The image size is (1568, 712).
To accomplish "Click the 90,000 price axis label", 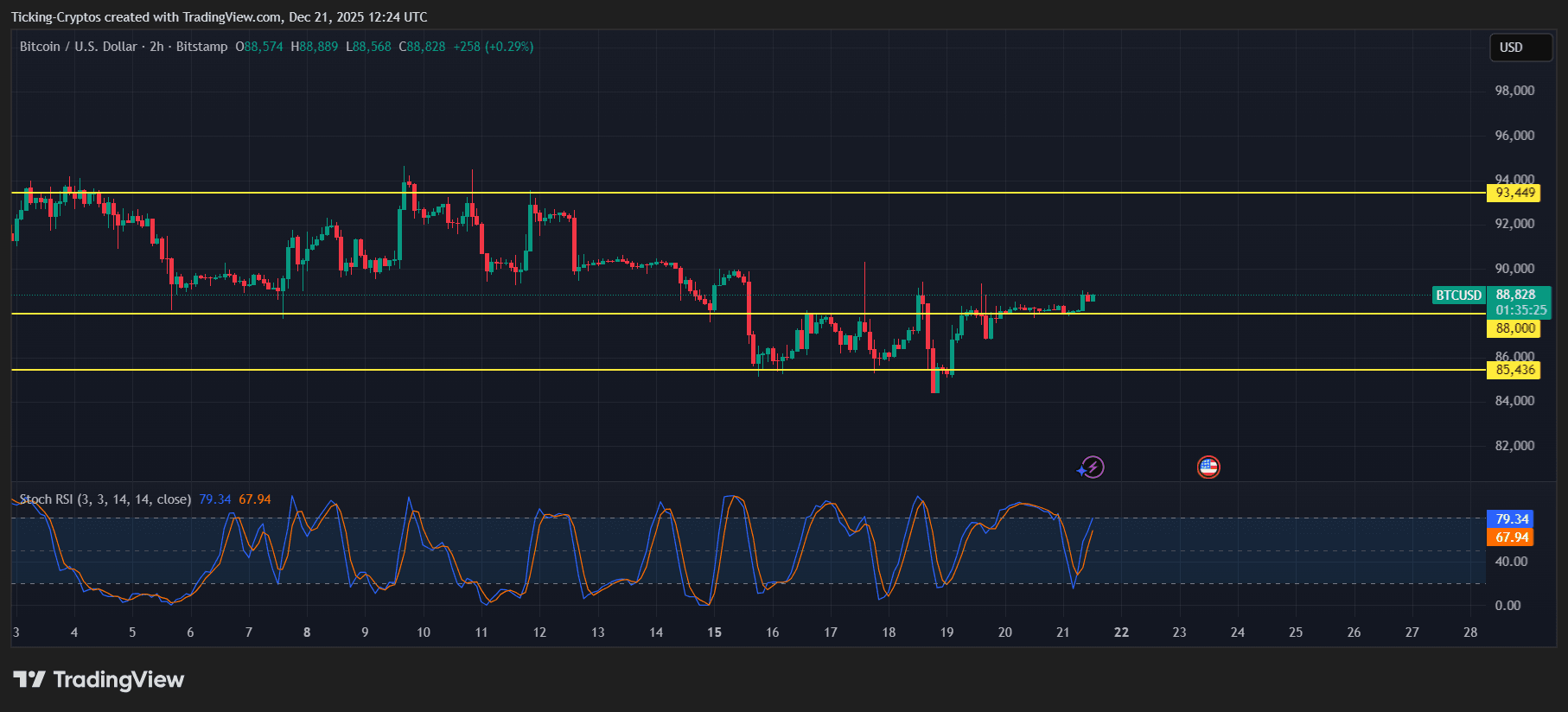I will pos(1514,269).
